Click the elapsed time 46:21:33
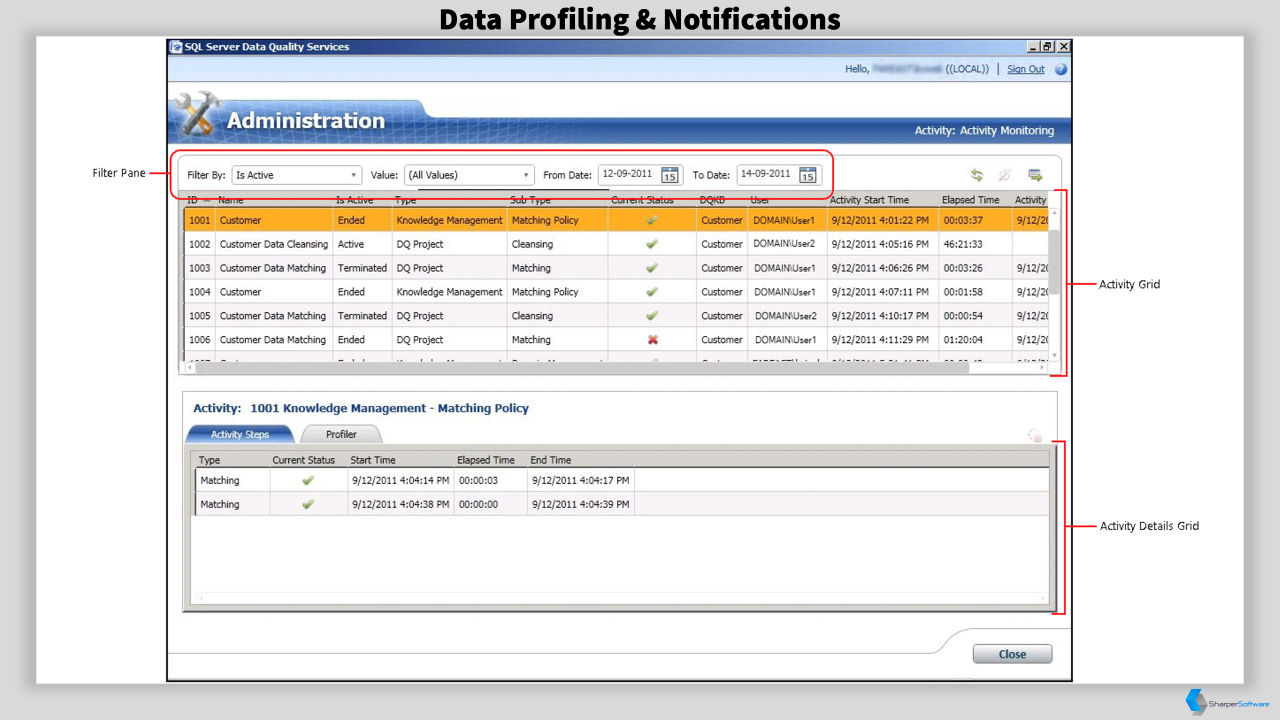 962,244
